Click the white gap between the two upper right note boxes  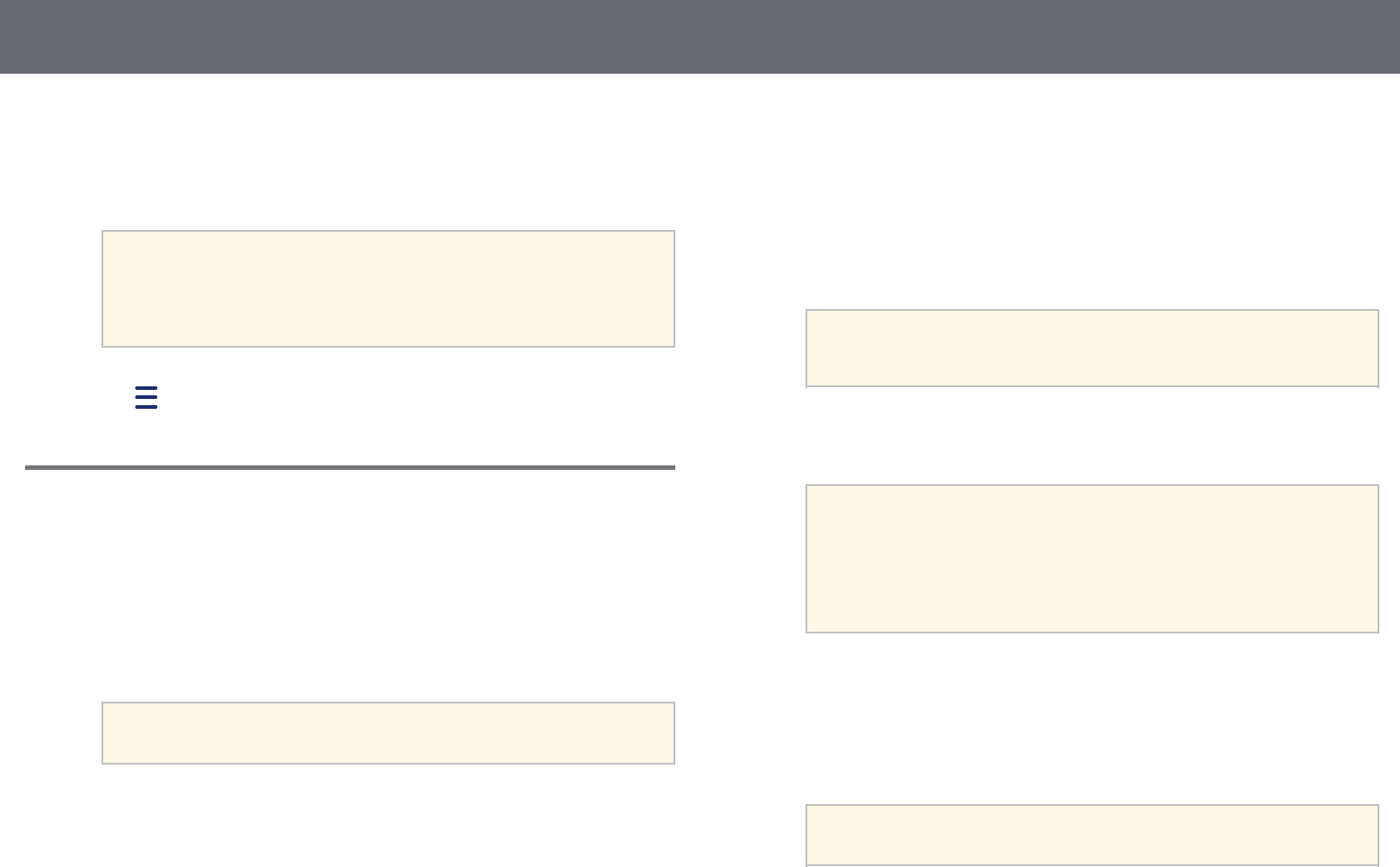(1092, 436)
